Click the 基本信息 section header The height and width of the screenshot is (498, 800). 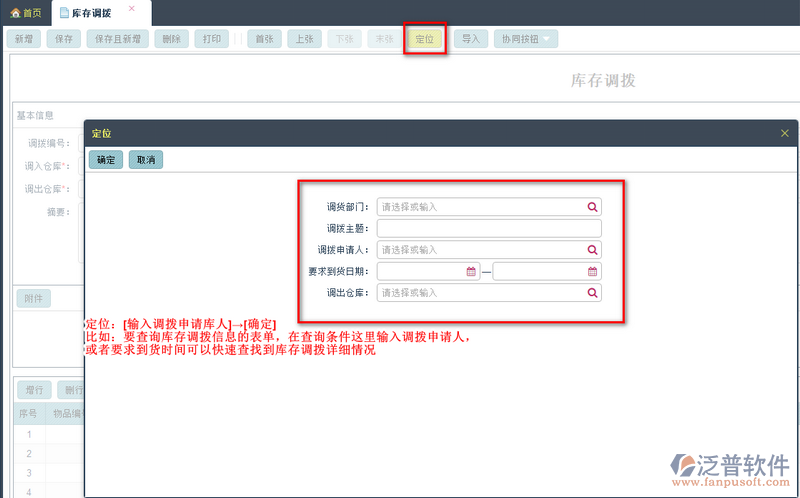35,115
